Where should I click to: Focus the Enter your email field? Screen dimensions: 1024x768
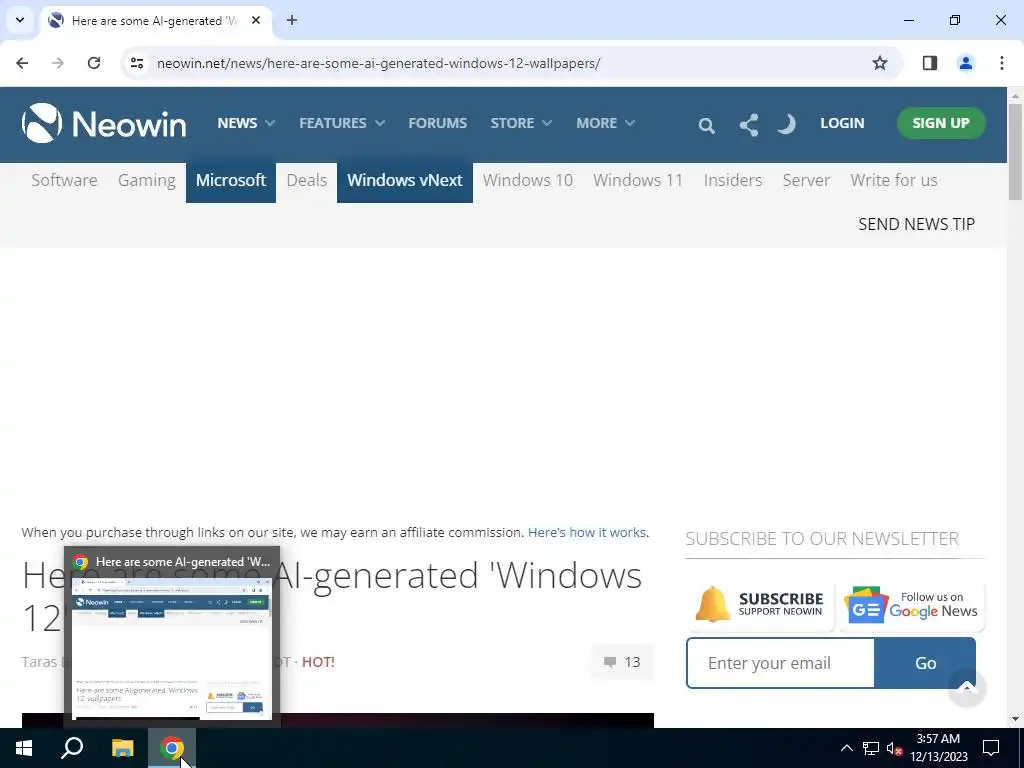click(780, 663)
